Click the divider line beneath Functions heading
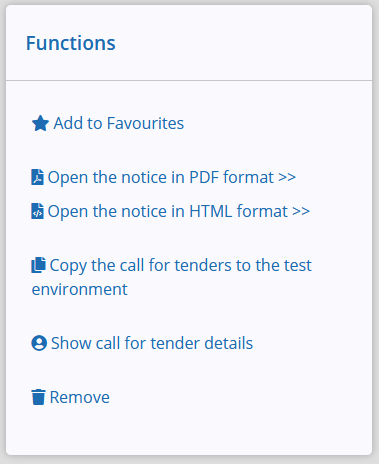The height and width of the screenshot is (464, 379). [189, 80]
